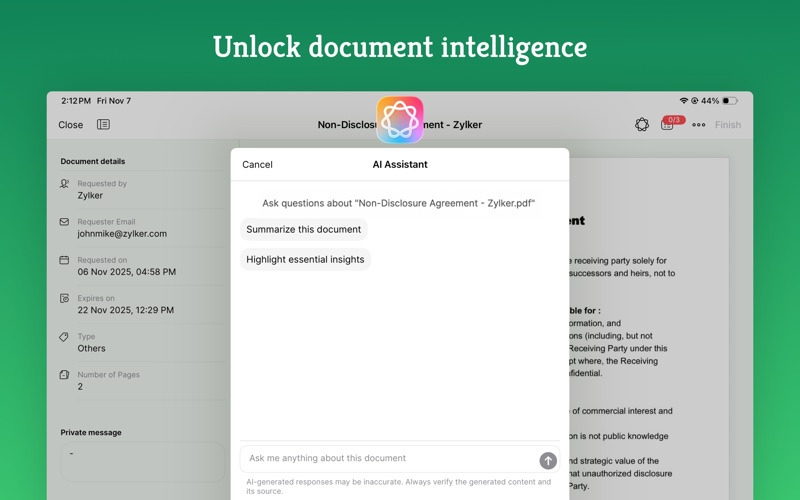Tap the battery indicator in status bar
Viewport: 800px width, 500px height.
730,101
